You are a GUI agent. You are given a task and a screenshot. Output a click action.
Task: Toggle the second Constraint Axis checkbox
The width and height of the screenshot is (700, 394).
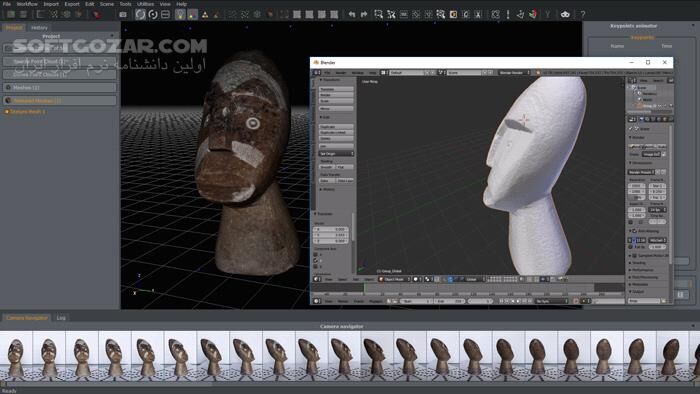point(316,261)
